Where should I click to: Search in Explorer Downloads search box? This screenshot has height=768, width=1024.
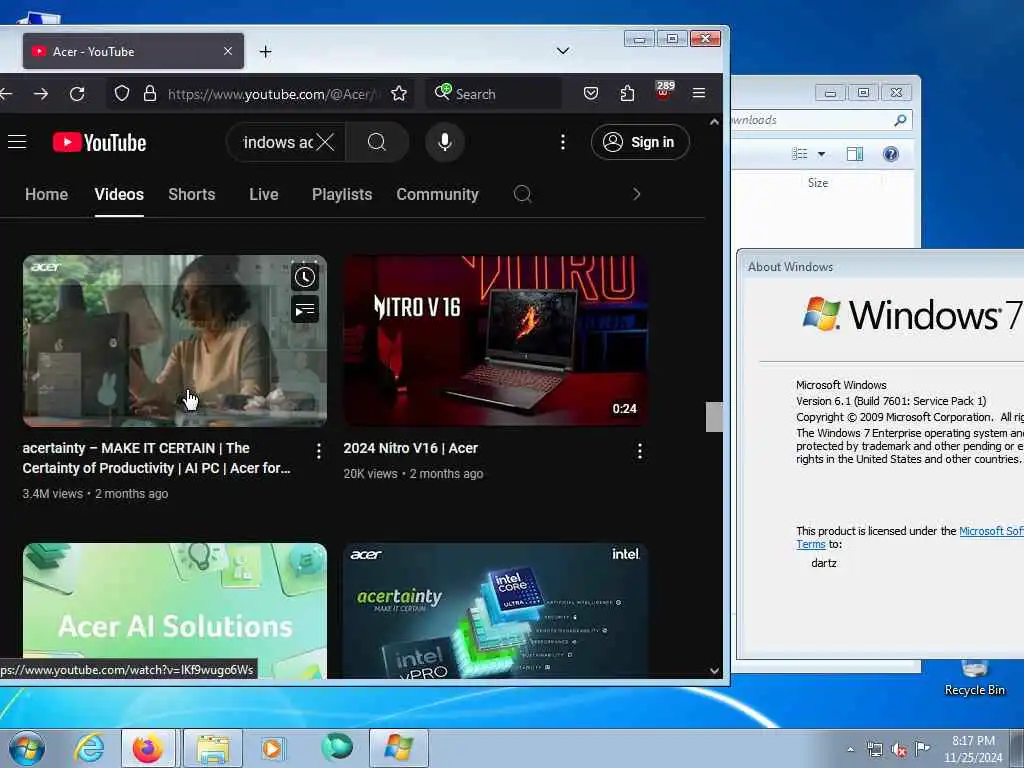pyautogui.click(x=822, y=120)
